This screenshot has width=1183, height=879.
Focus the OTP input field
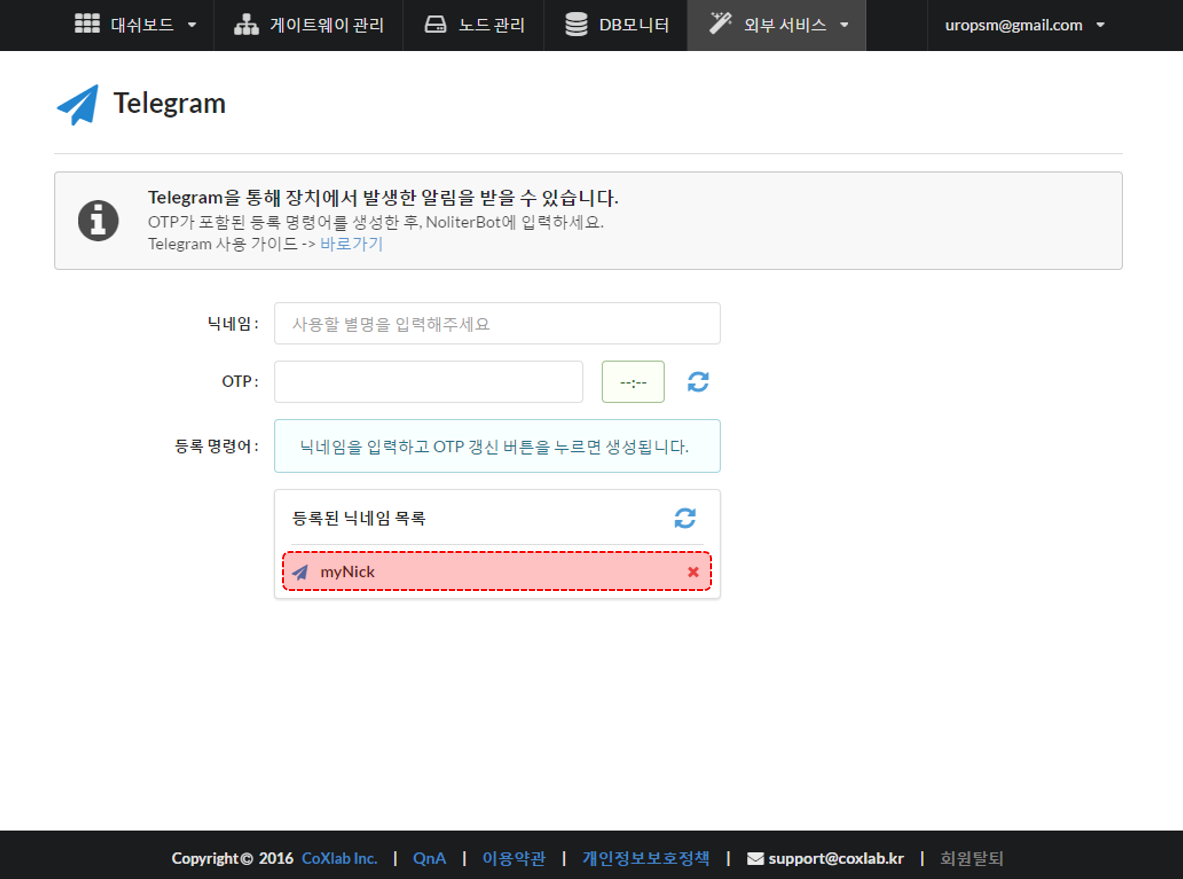pos(429,382)
